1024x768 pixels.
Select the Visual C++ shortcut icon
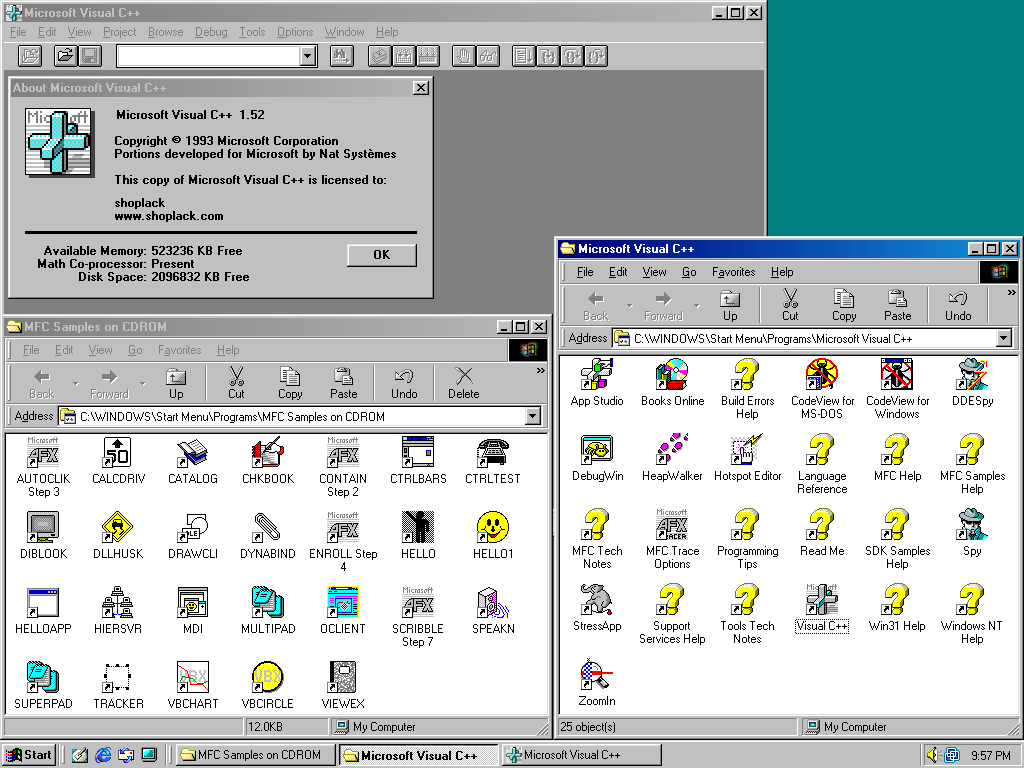(822, 599)
